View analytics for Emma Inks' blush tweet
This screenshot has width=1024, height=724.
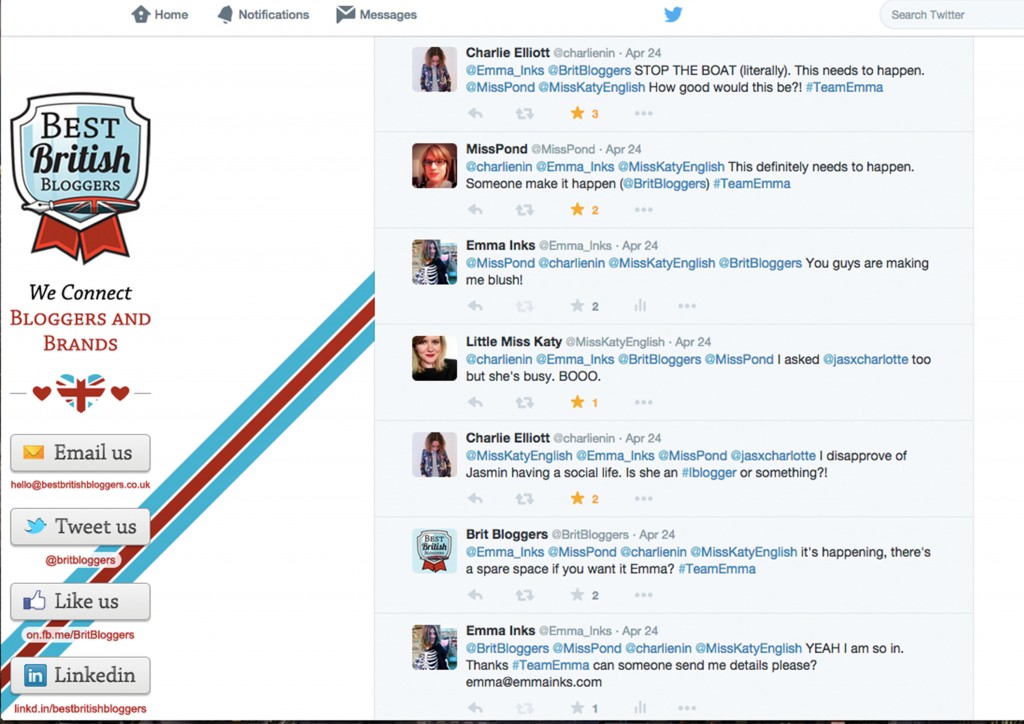click(x=640, y=306)
